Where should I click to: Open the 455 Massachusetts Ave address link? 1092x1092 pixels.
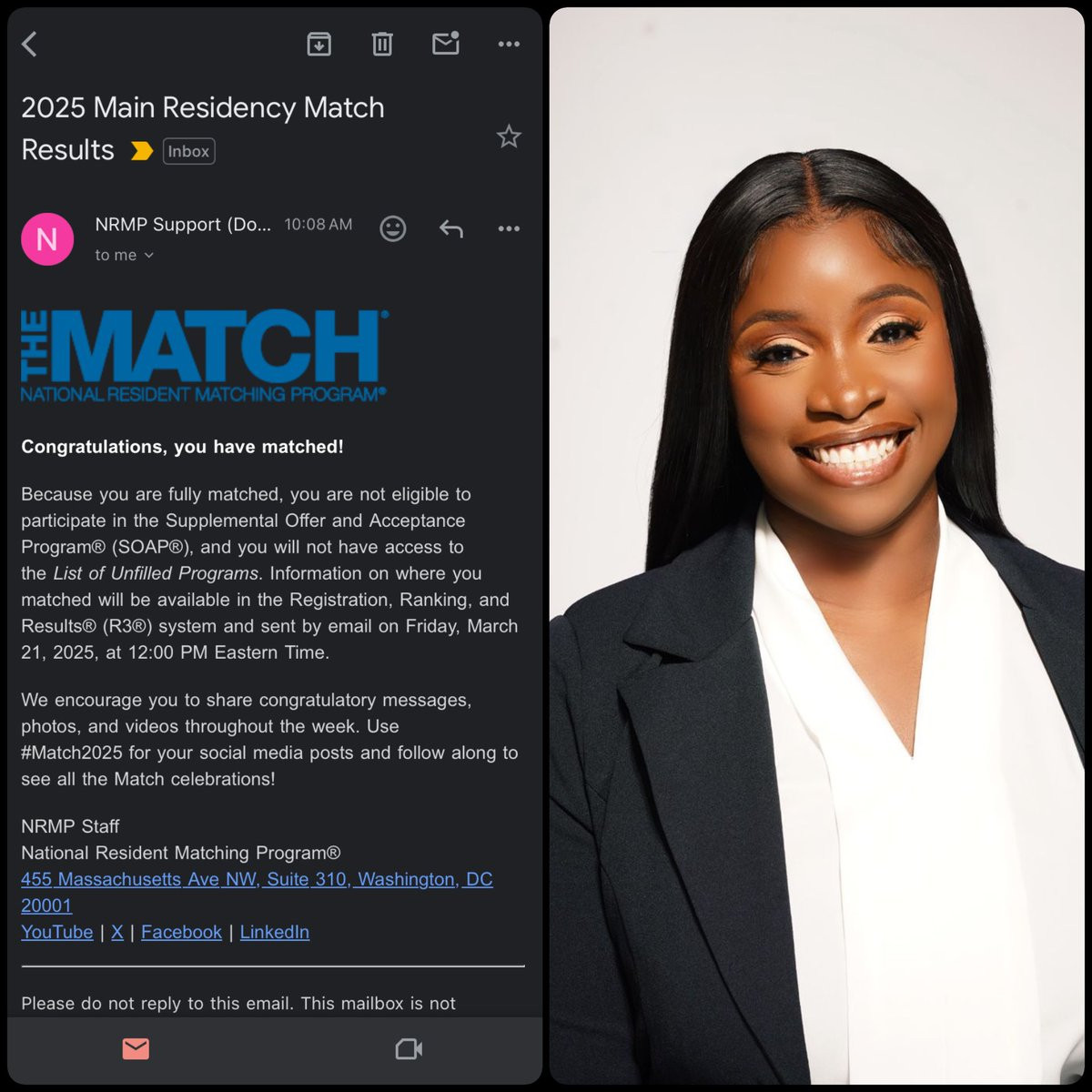[x=257, y=892]
